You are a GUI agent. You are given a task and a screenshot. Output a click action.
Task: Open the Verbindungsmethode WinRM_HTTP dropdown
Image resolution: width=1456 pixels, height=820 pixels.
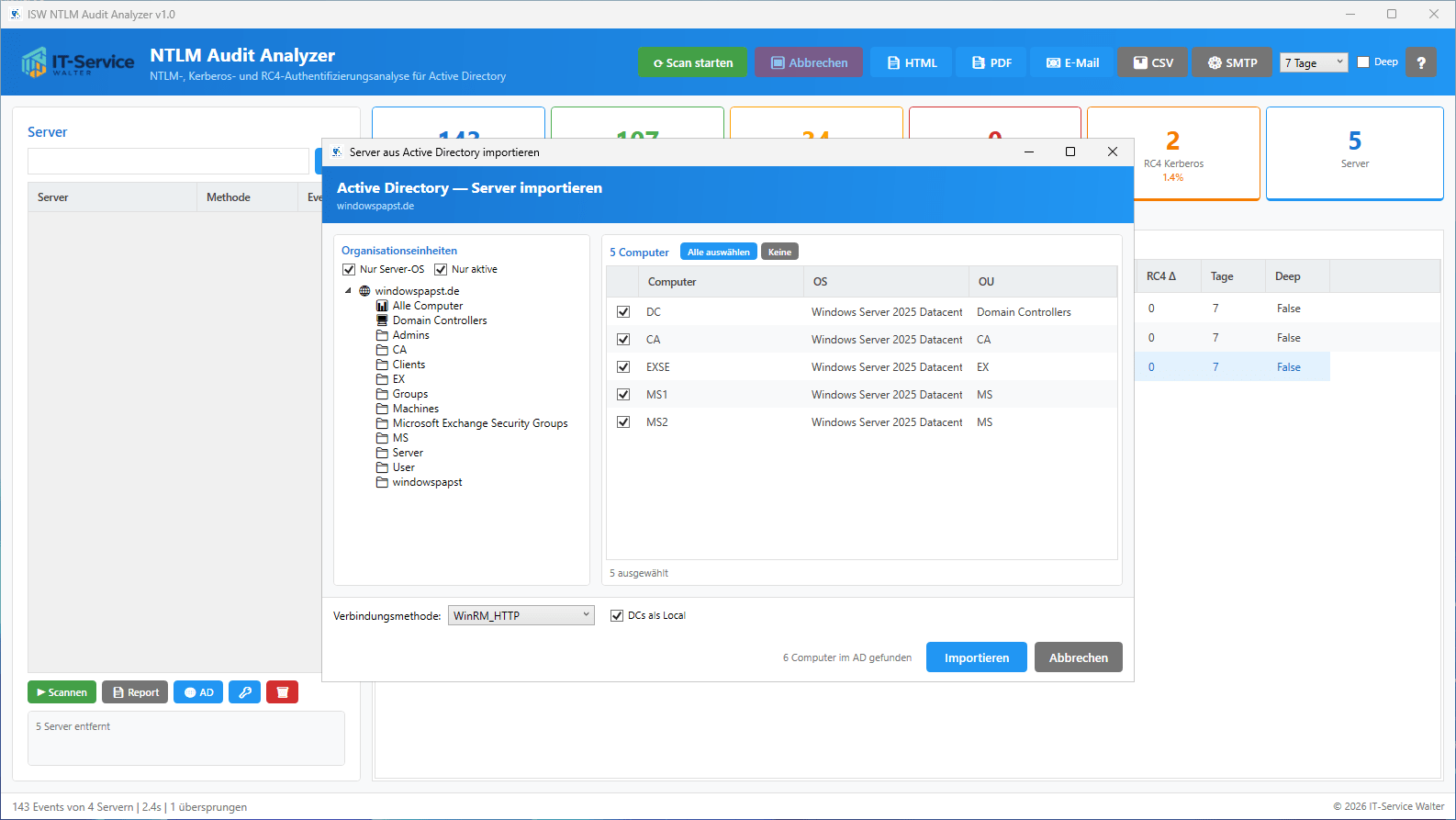(521, 615)
